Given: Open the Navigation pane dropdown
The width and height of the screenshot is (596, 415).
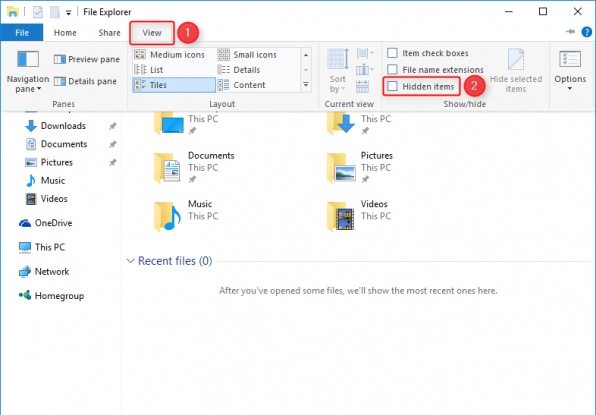Looking at the screenshot, I should tap(28, 71).
